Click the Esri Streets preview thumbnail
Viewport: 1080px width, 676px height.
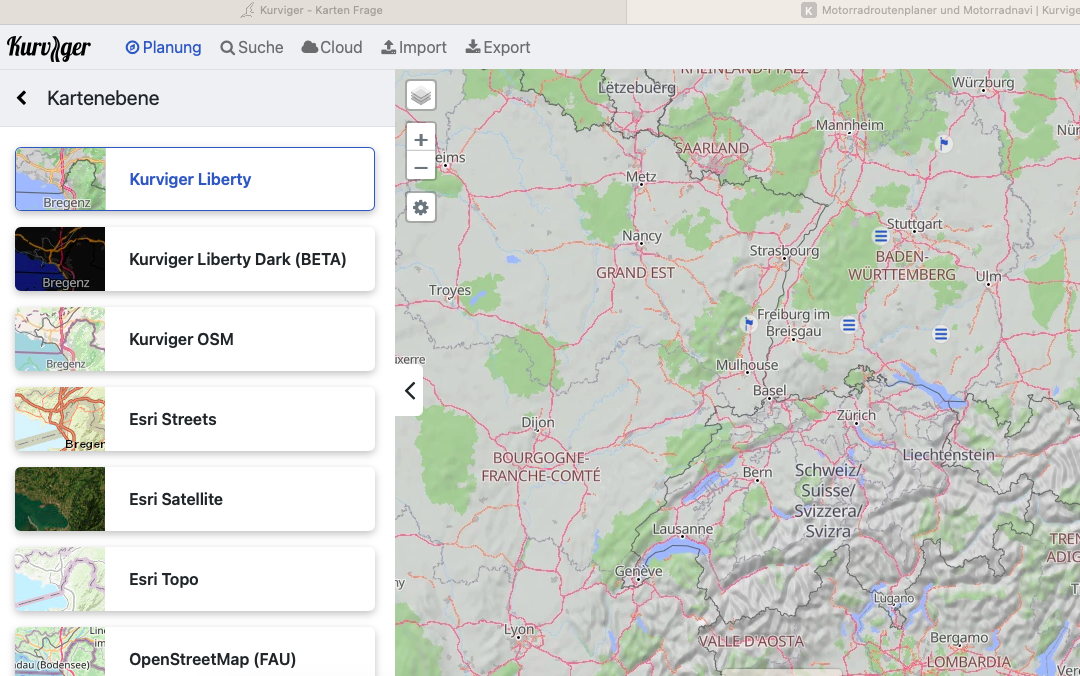pos(60,419)
